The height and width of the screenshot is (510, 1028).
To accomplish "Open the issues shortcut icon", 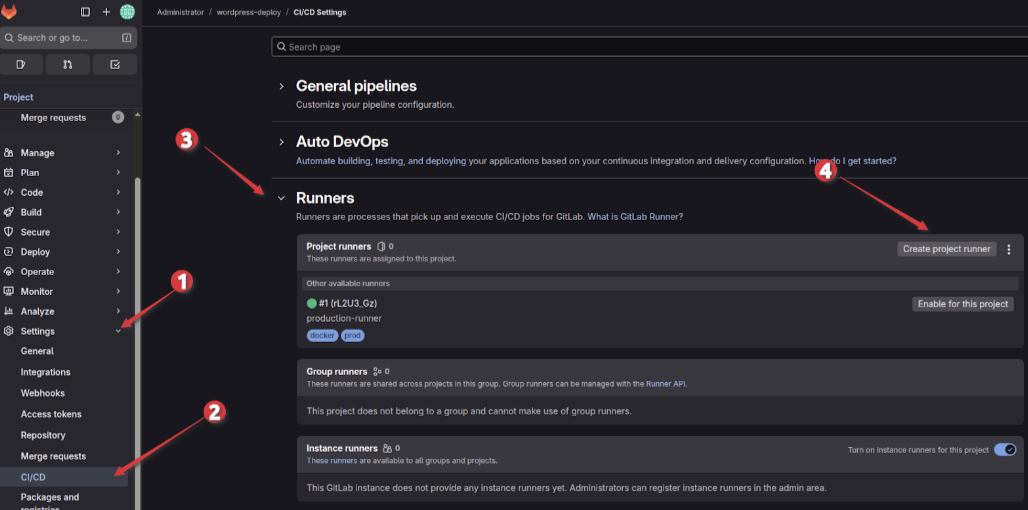I will coord(21,64).
